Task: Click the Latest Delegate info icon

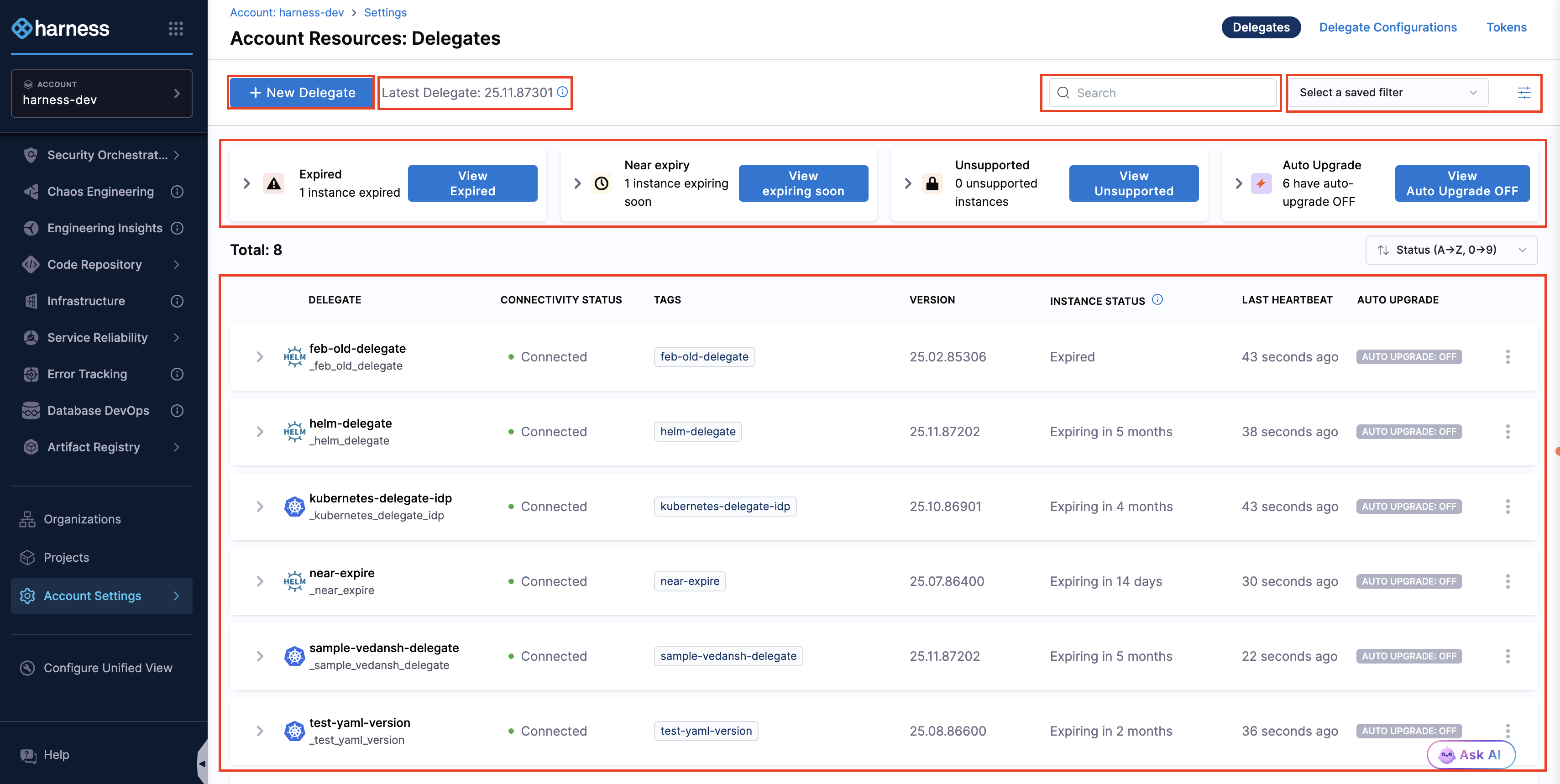Action: 563,92
